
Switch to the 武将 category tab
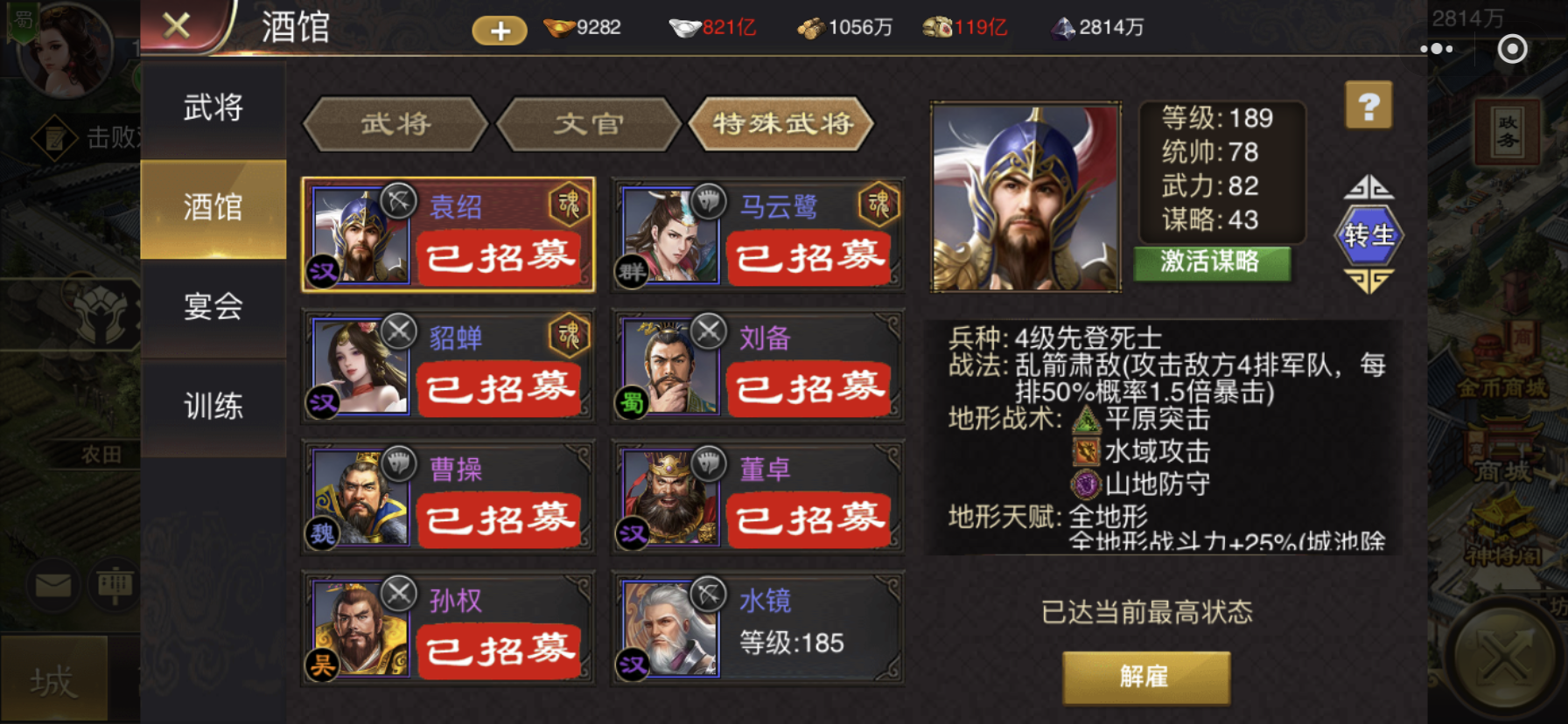[x=395, y=124]
